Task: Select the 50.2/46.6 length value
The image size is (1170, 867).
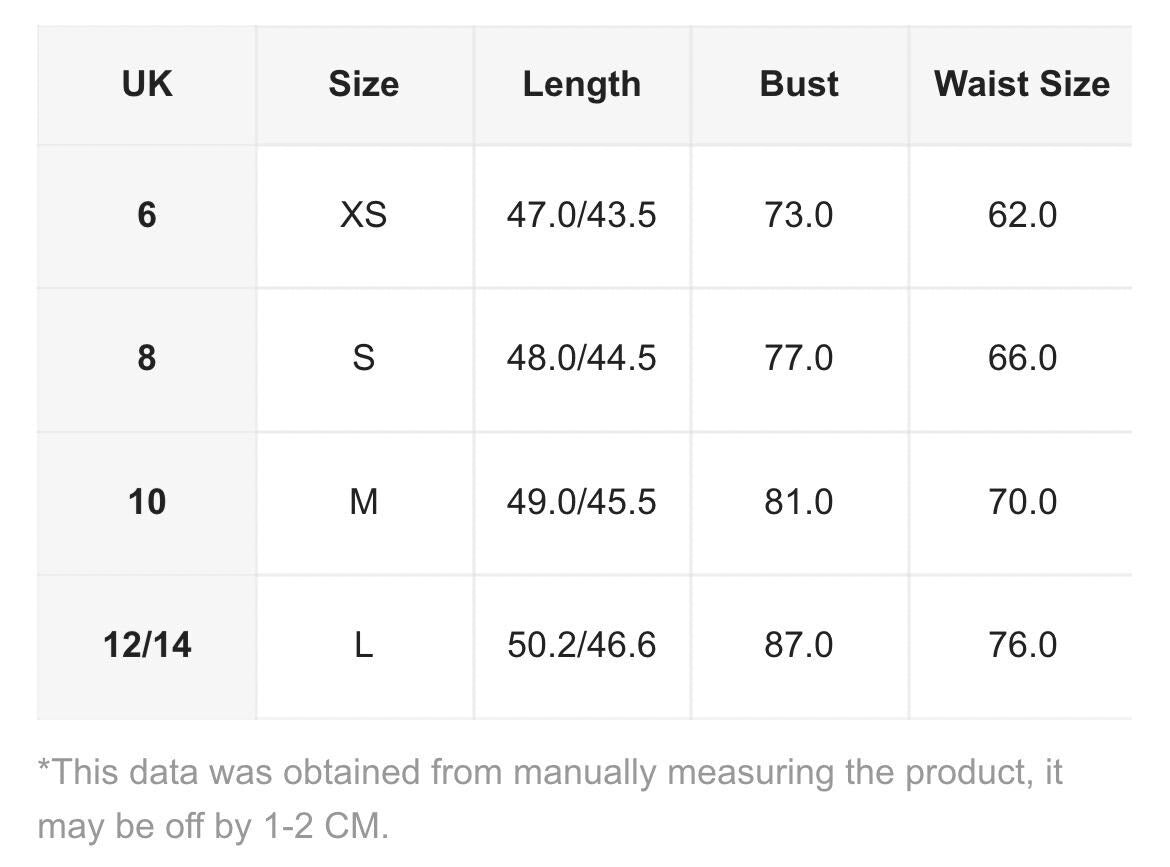Action: tap(581, 645)
